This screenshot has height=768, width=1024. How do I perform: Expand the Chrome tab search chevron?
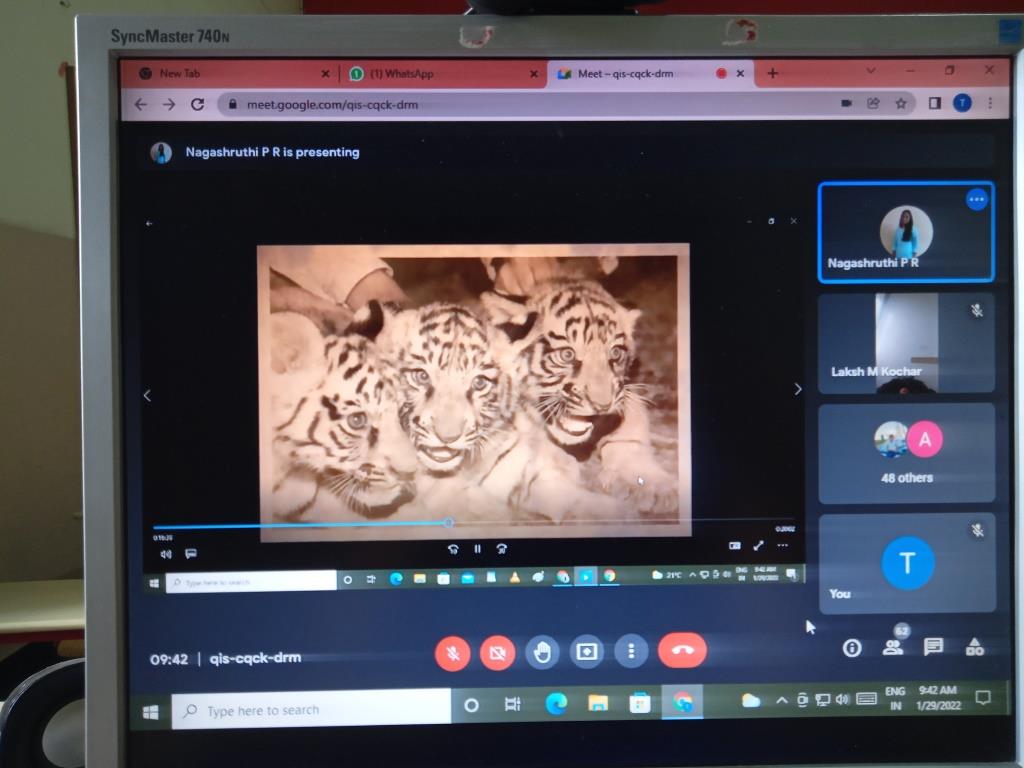(x=871, y=71)
